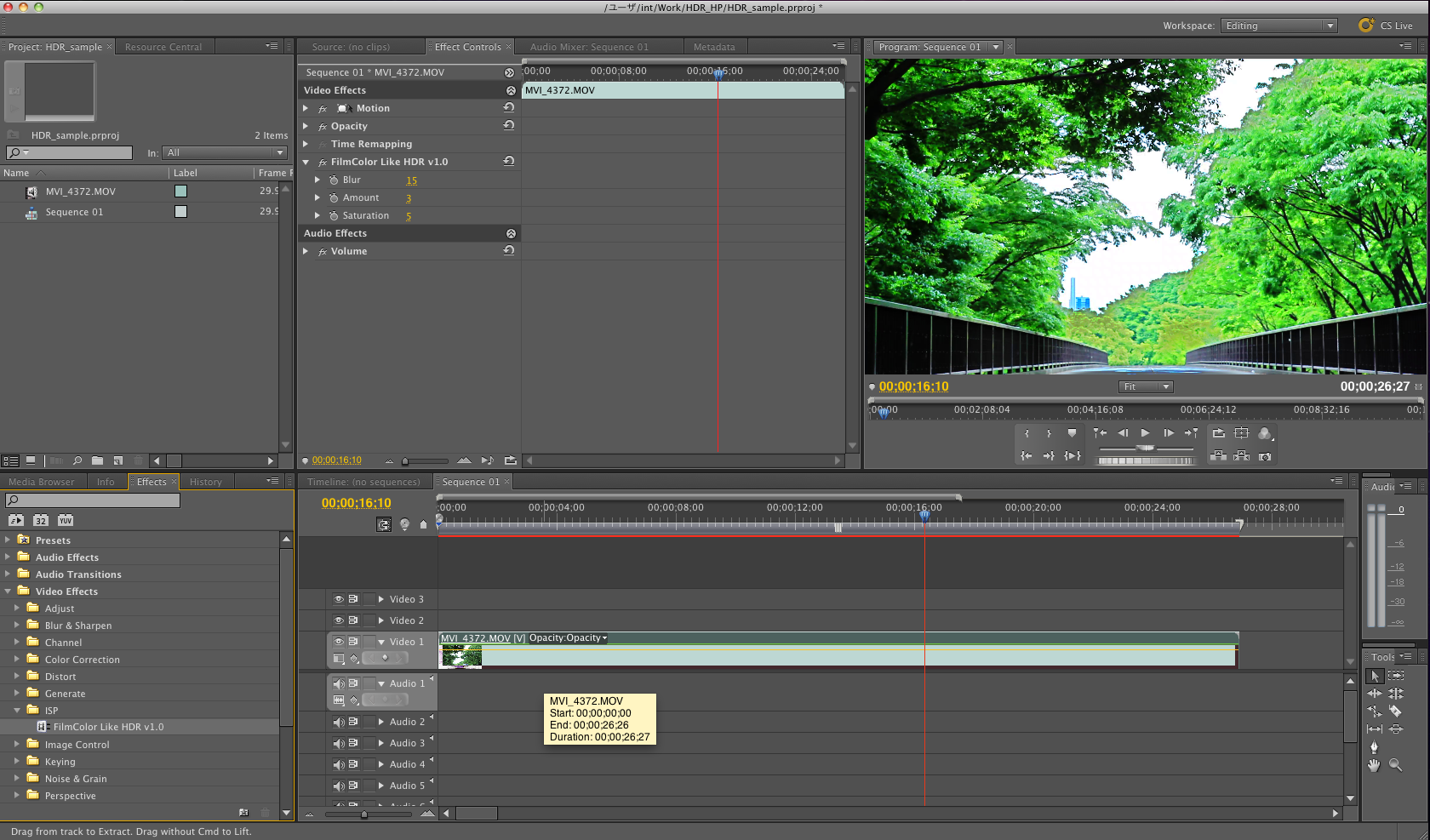Click CS Live button
This screenshot has height=840, width=1430.
point(1386,26)
